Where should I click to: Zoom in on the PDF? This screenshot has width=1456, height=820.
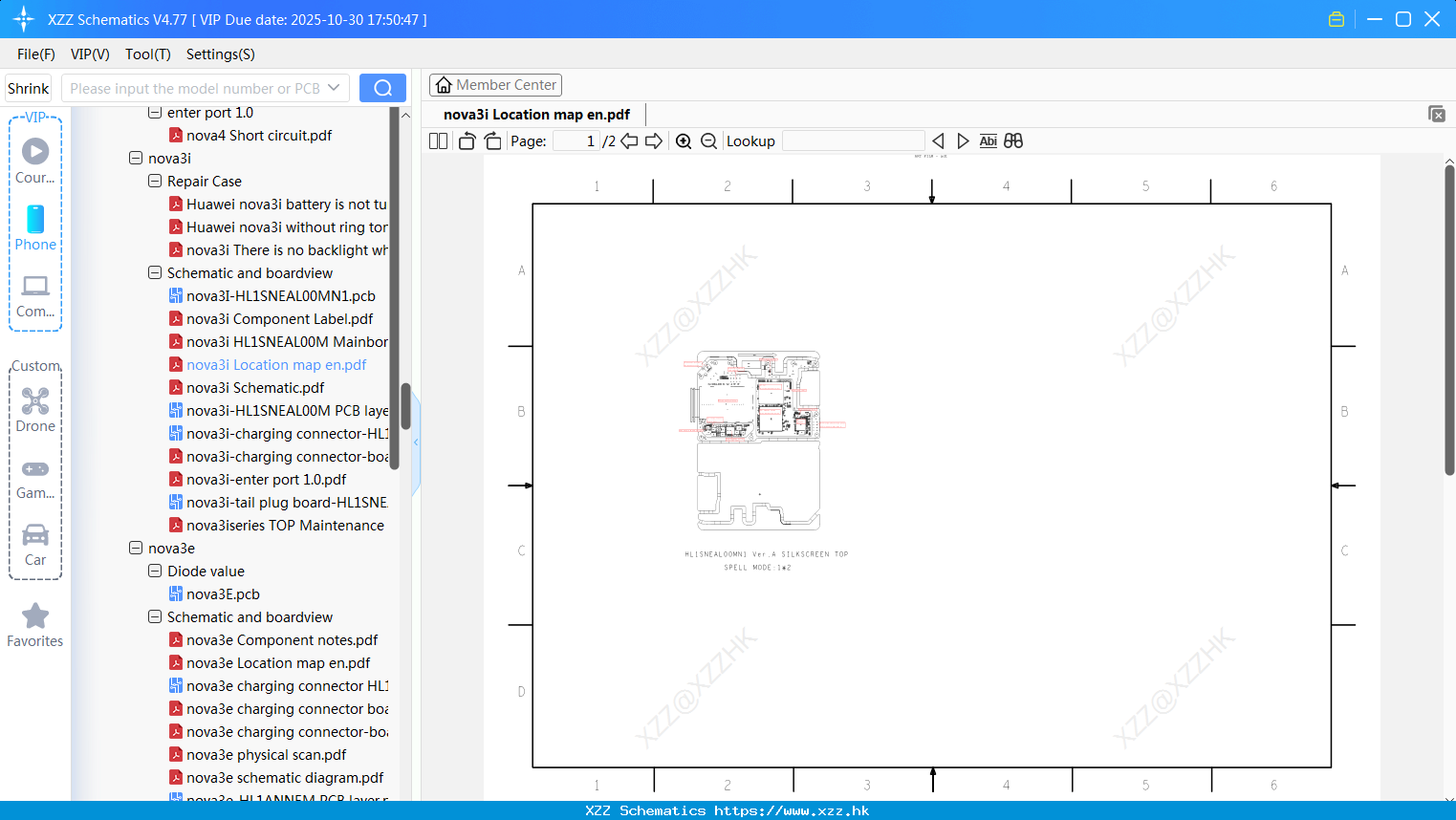tap(684, 141)
